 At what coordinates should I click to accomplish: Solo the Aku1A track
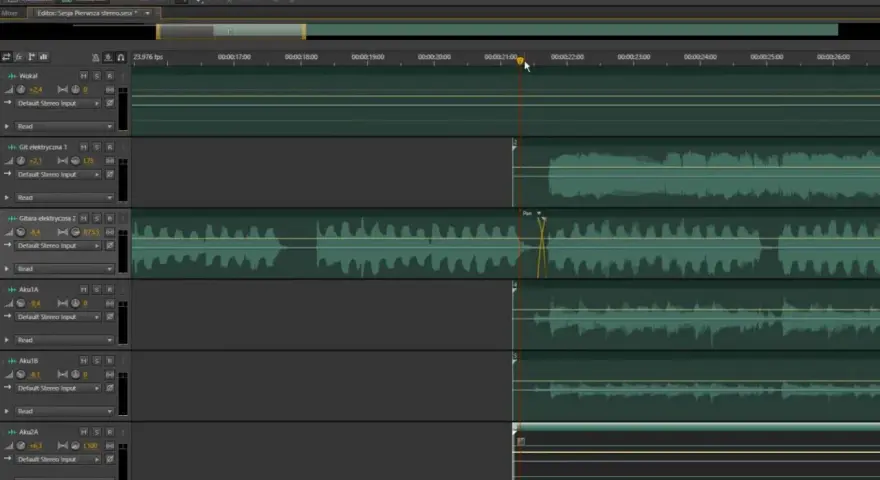tap(97, 290)
